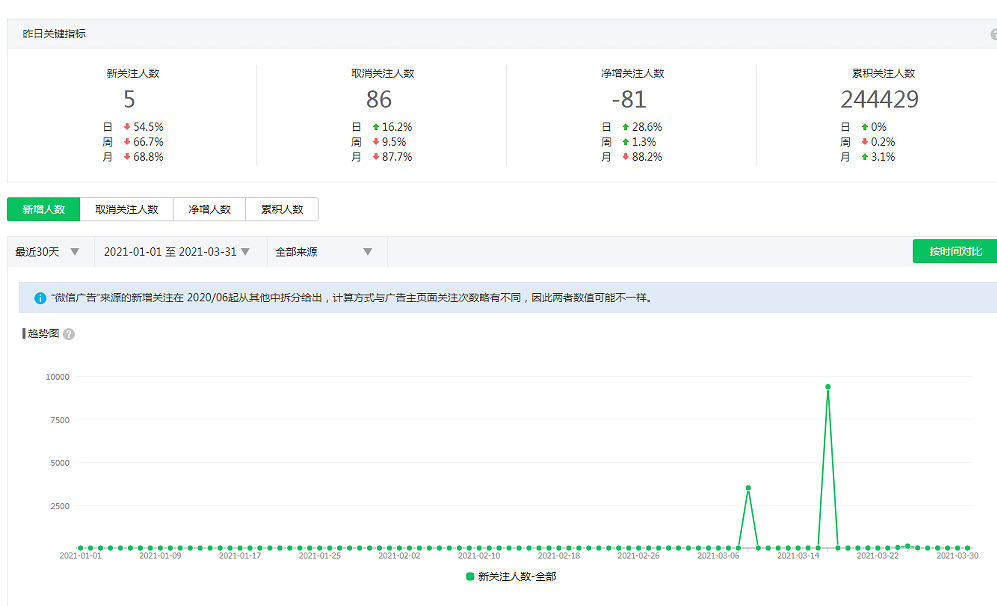The image size is (997, 606).
Task: Click the help icon in 昨日关键指标 header
Action: click(x=993, y=34)
